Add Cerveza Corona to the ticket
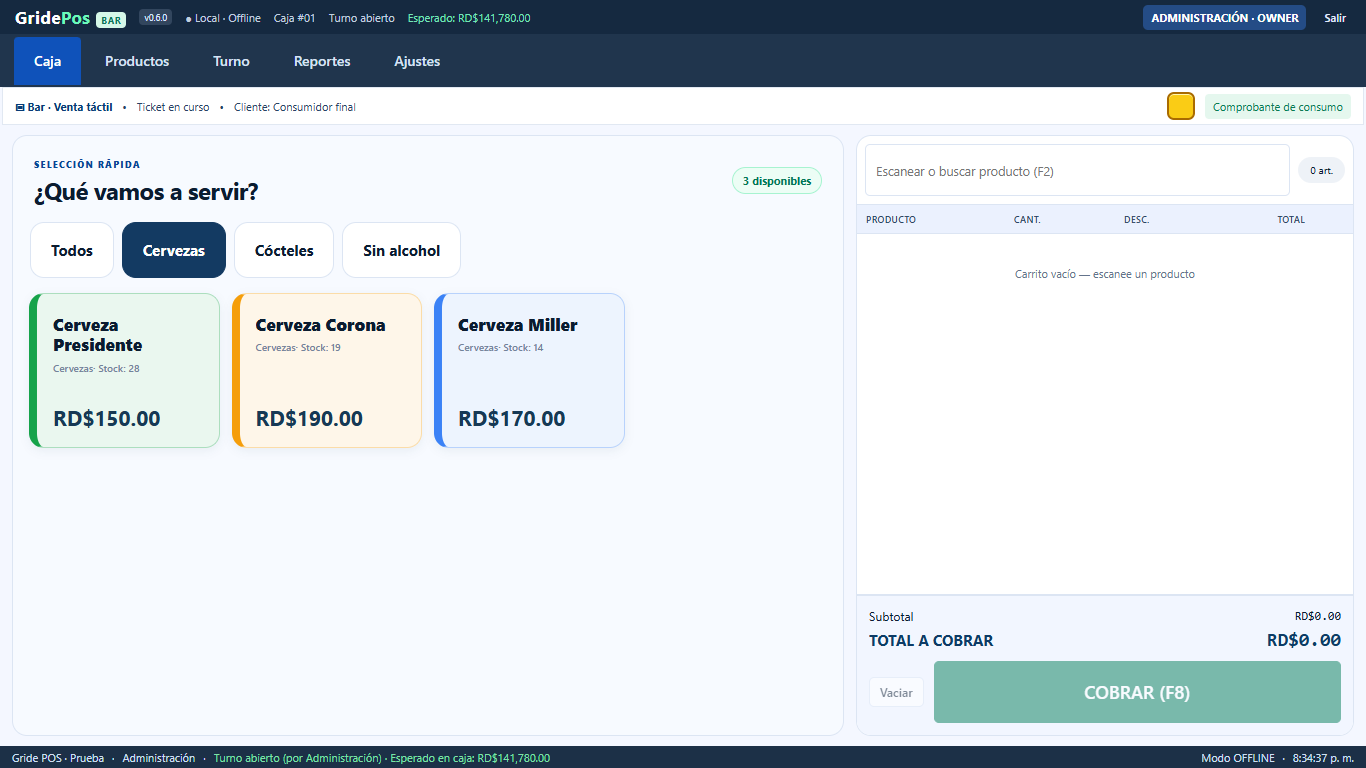Image resolution: width=1366 pixels, height=768 pixels. (x=327, y=370)
